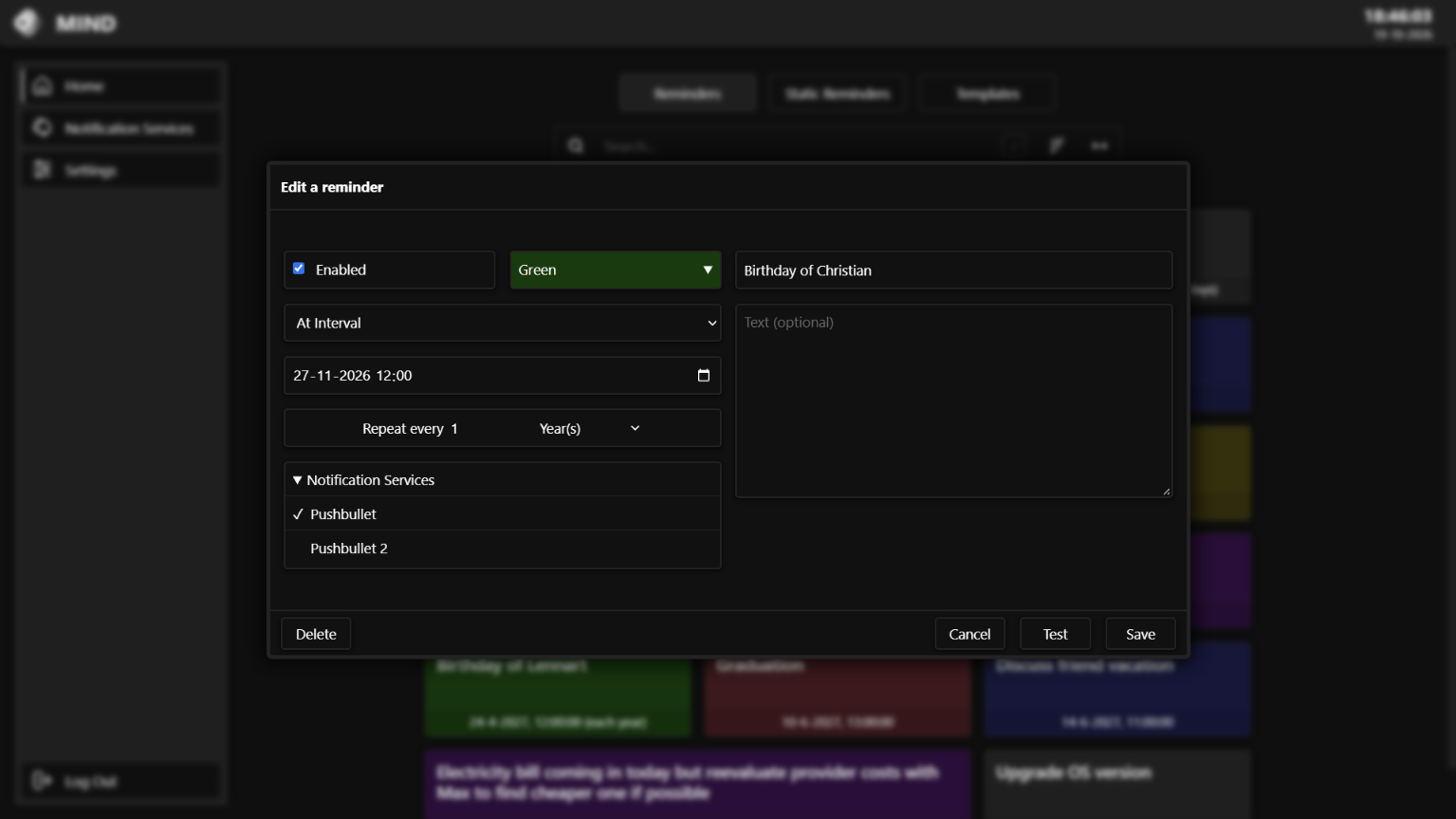Open the Green color dropdown

click(616, 270)
